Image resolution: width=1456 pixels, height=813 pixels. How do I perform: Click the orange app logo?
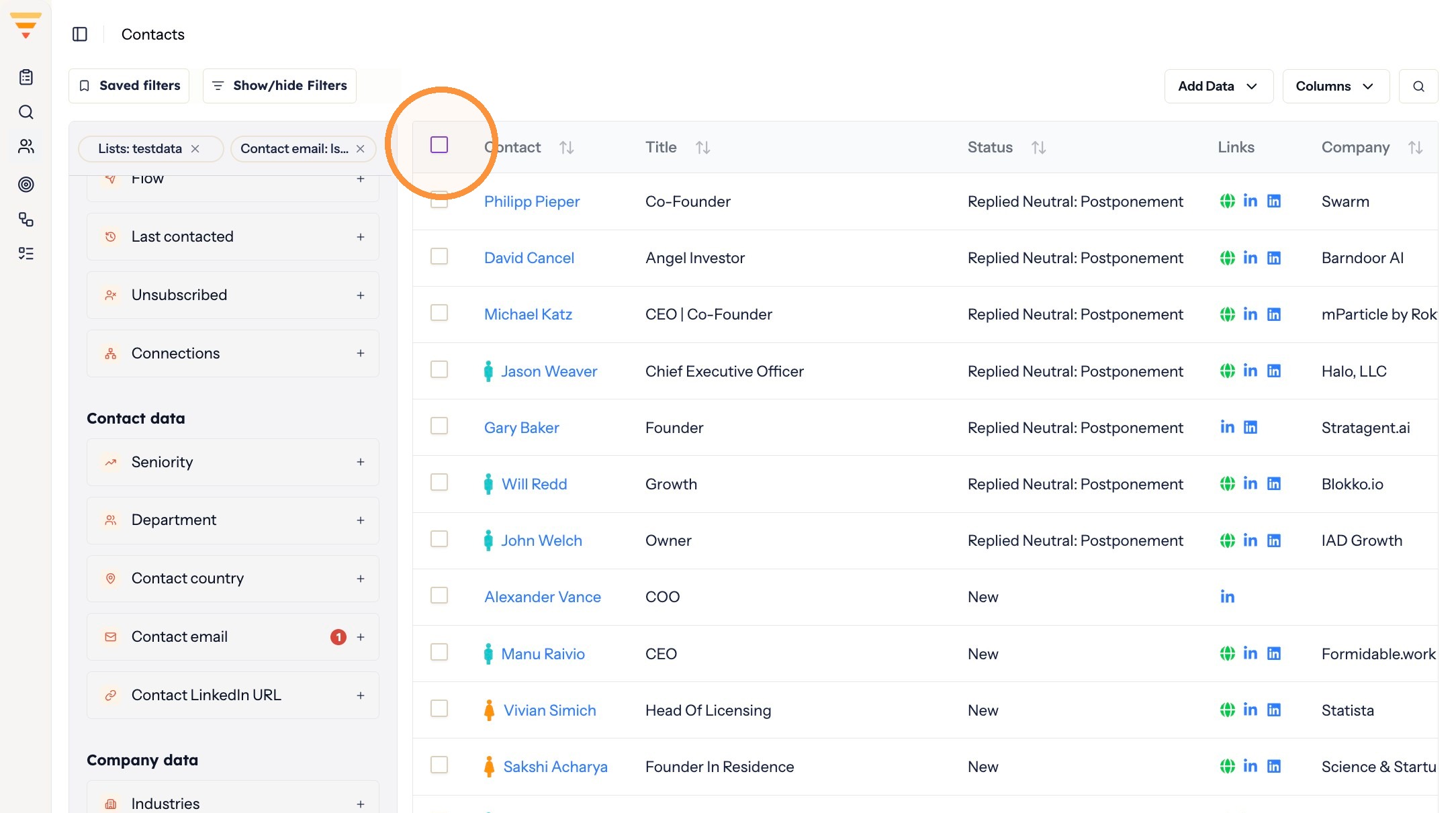pos(26,26)
